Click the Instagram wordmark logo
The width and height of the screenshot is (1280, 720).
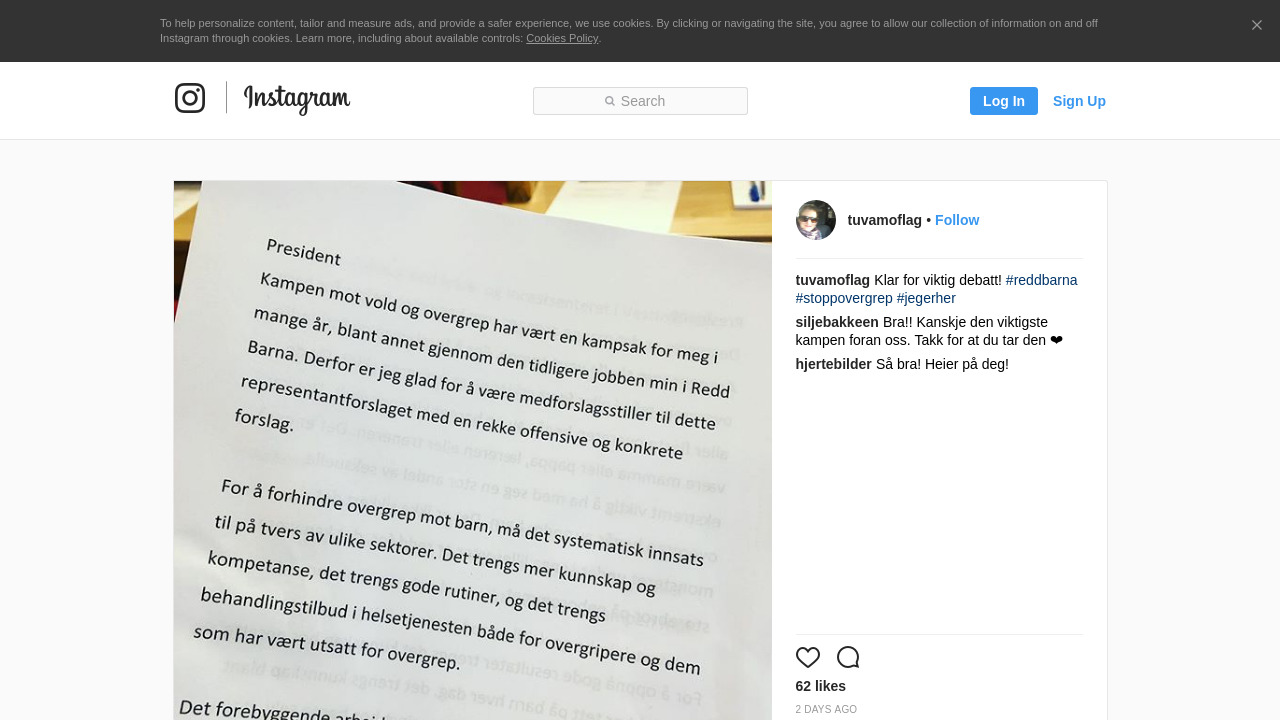tap(297, 99)
